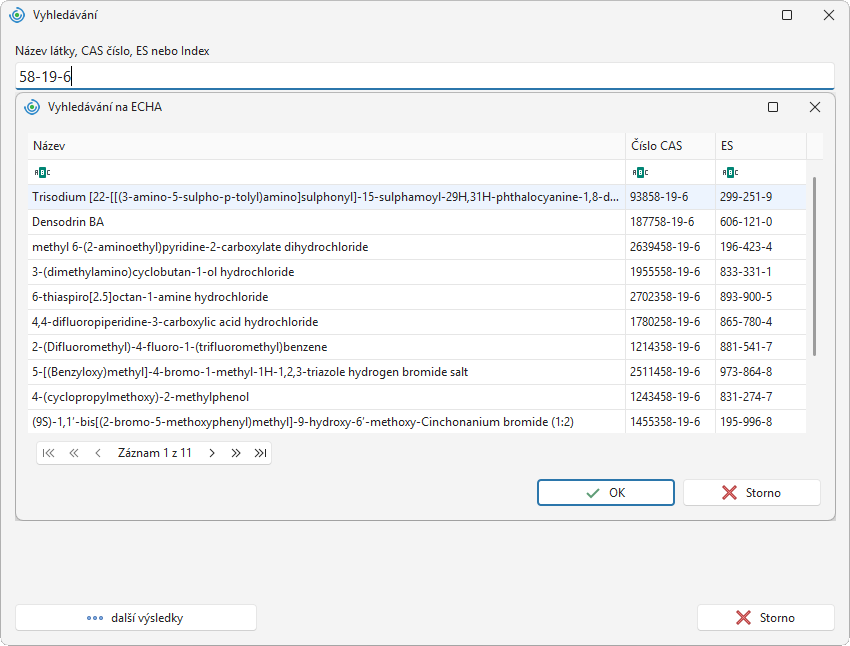Select 3-(dimethylamino)cyclobutan-1-ol hydrochloride row
This screenshot has width=850, height=646.
(x=417, y=272)
